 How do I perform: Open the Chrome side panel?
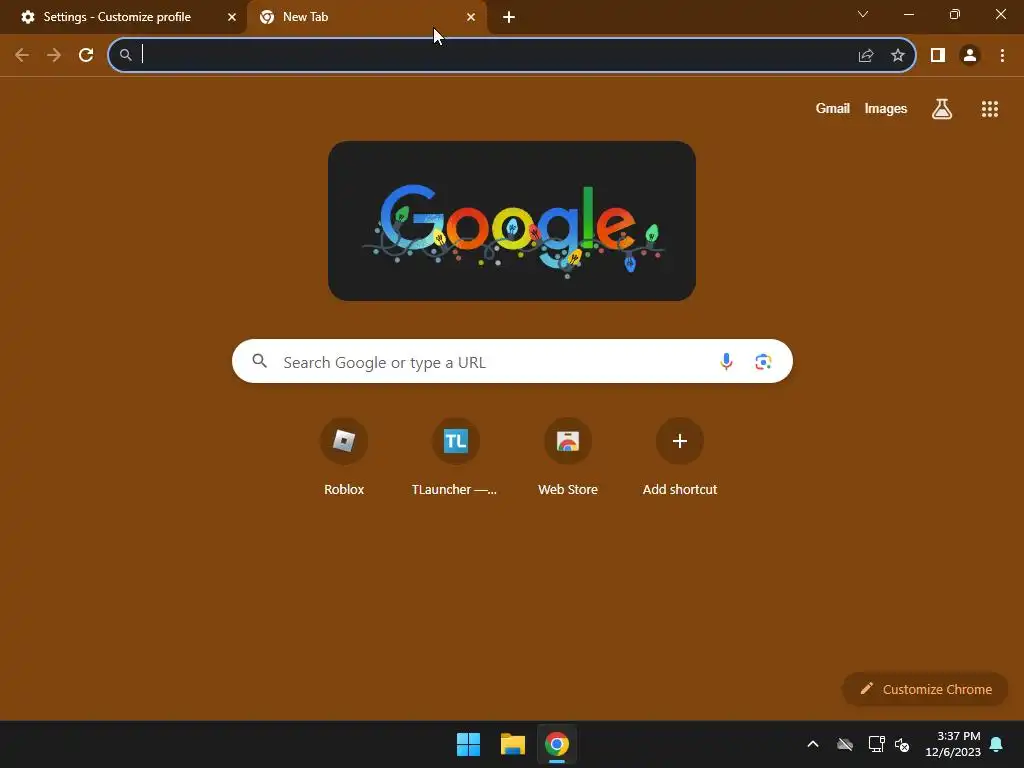click(938, 56)
